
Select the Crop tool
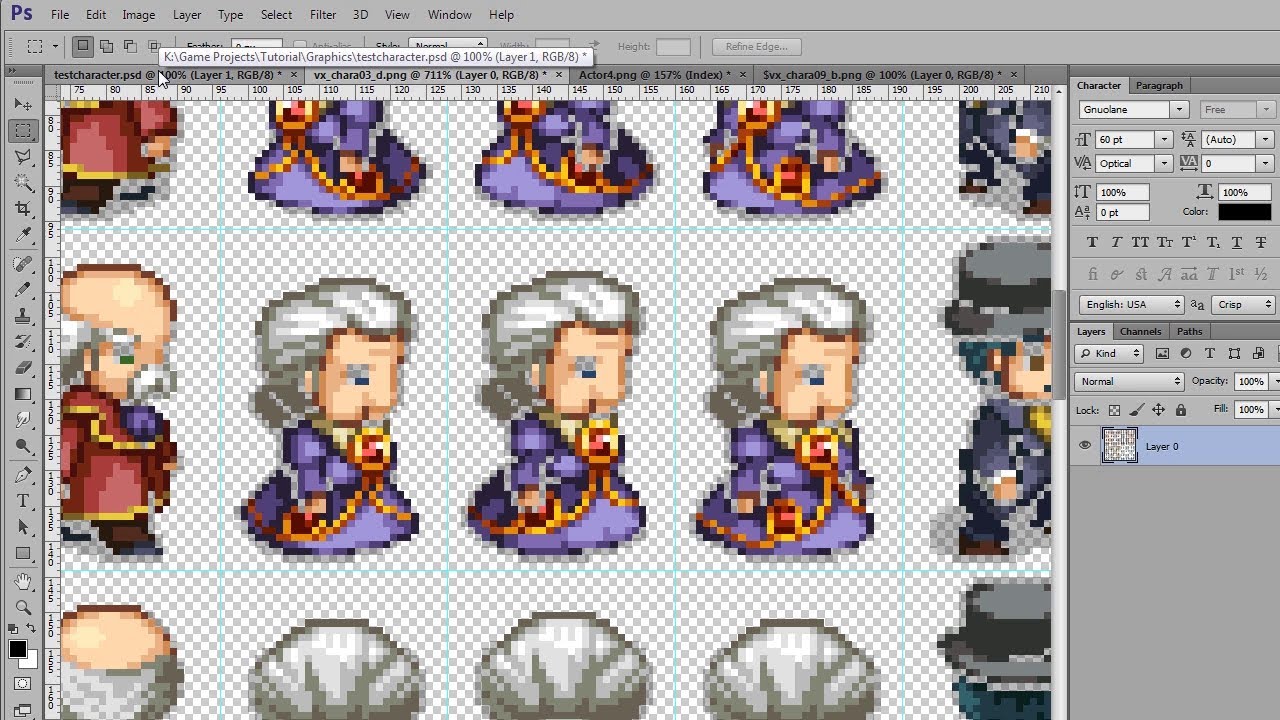point(23,209)
